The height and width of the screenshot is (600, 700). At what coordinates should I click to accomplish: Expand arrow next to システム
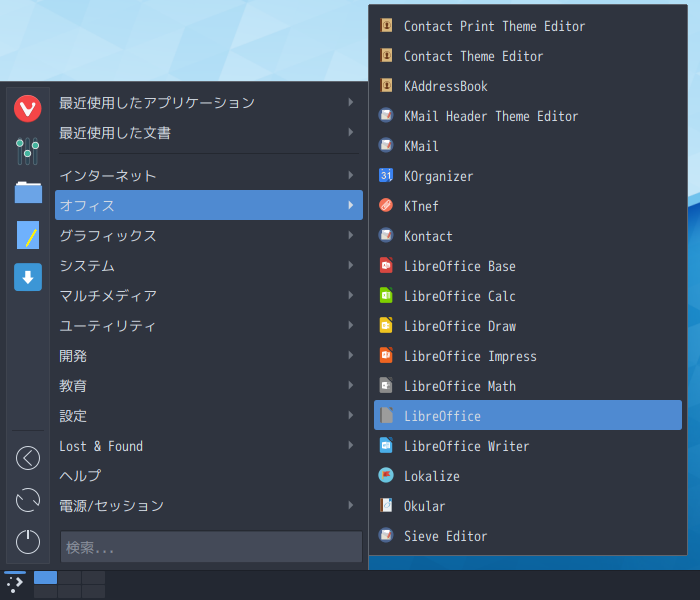[351, 265]
